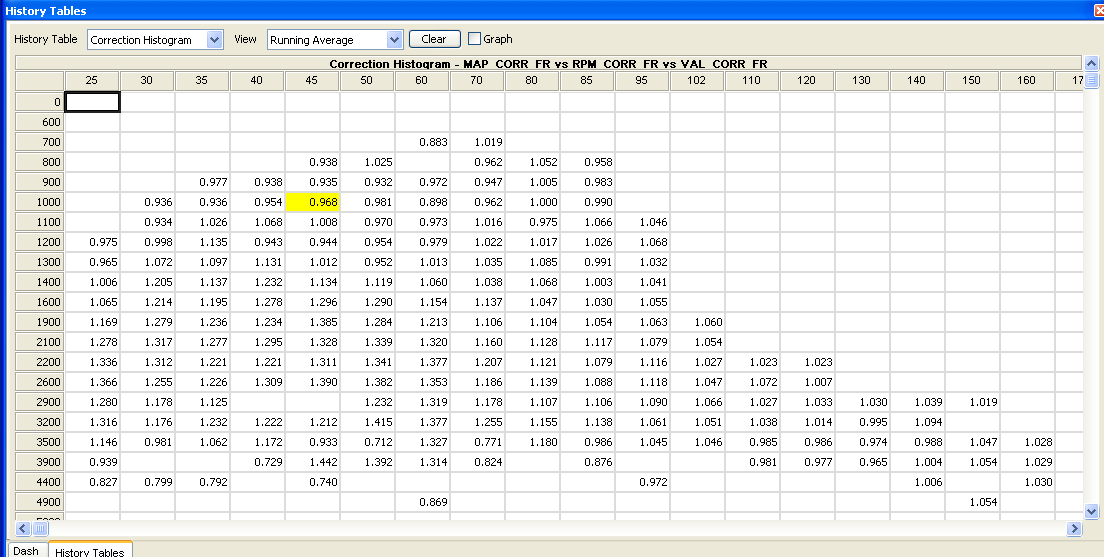Select cell value 0.771 in row 3500

click(477, 442)
